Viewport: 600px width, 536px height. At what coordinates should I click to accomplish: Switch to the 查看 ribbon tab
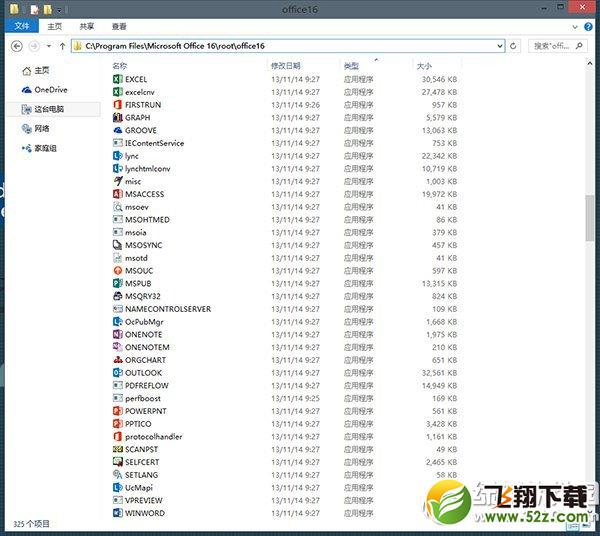[119, 26]
